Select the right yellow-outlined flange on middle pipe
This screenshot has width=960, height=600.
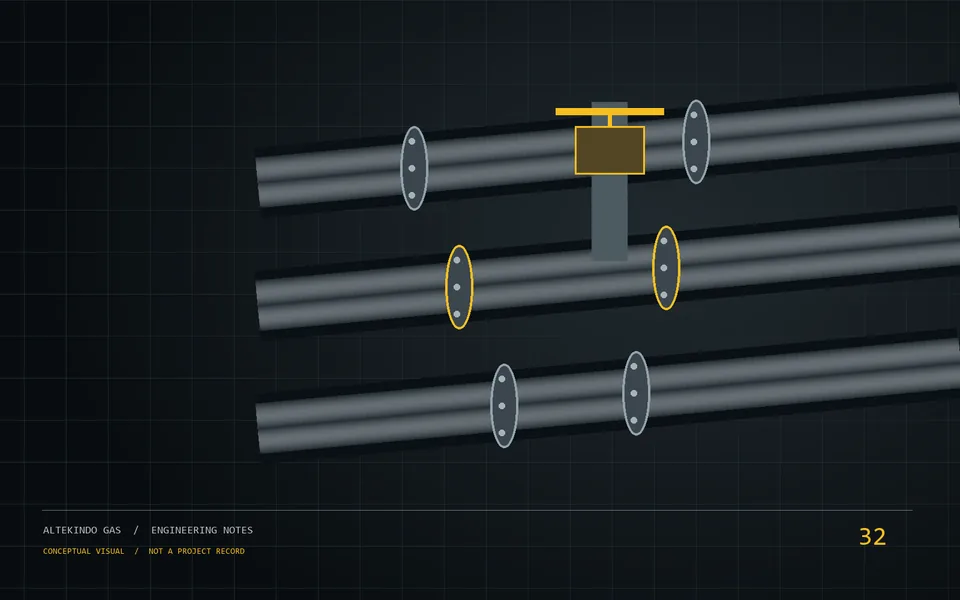[x=666, y=268]
